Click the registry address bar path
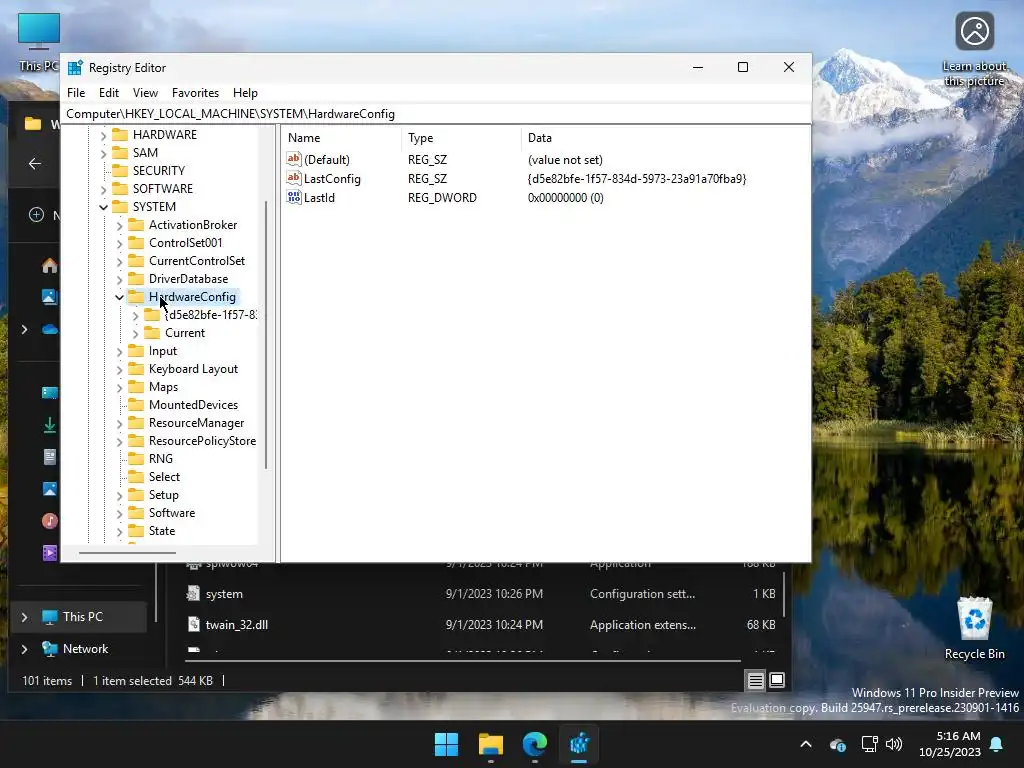 231,114
